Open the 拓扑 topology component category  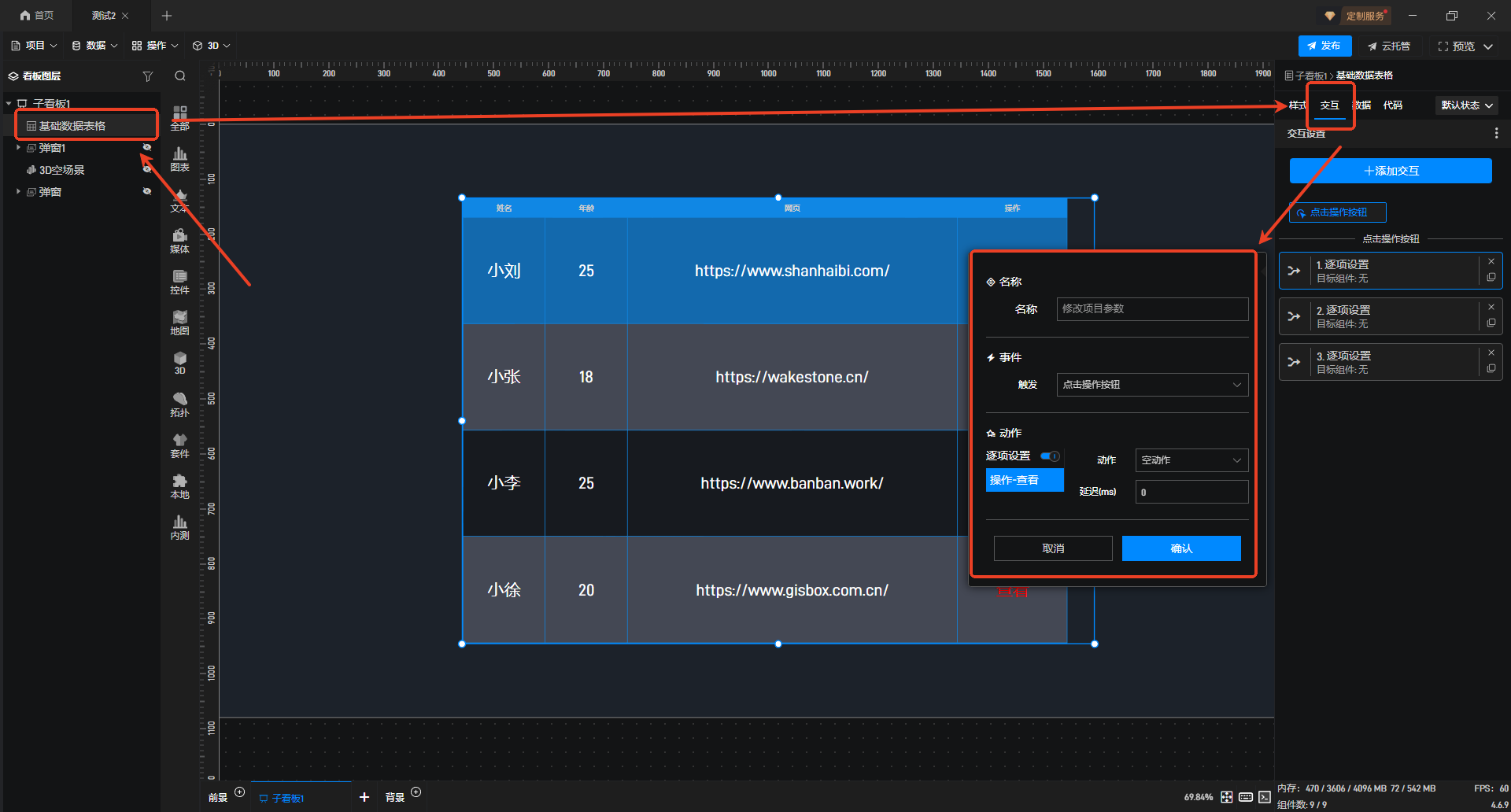(179, 404)
